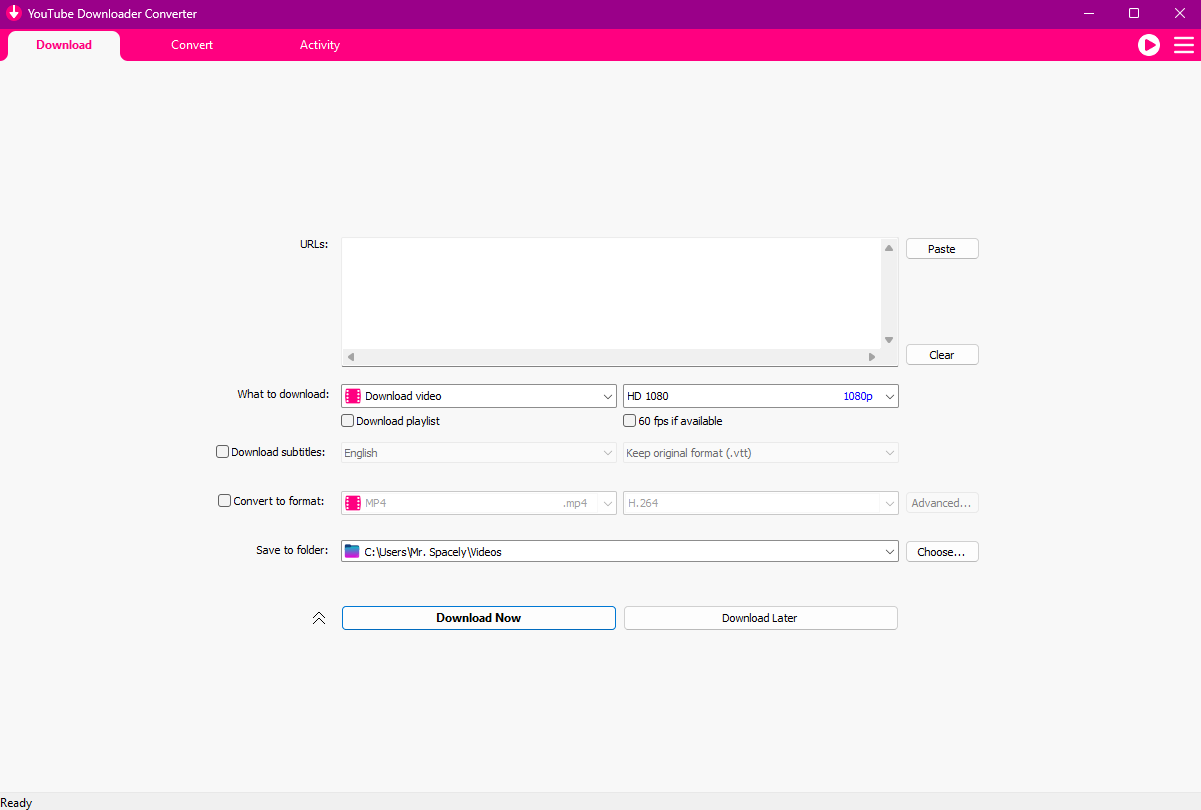Click inside the URLs text area
The image size is (1201, 810).
pos(611,293)
